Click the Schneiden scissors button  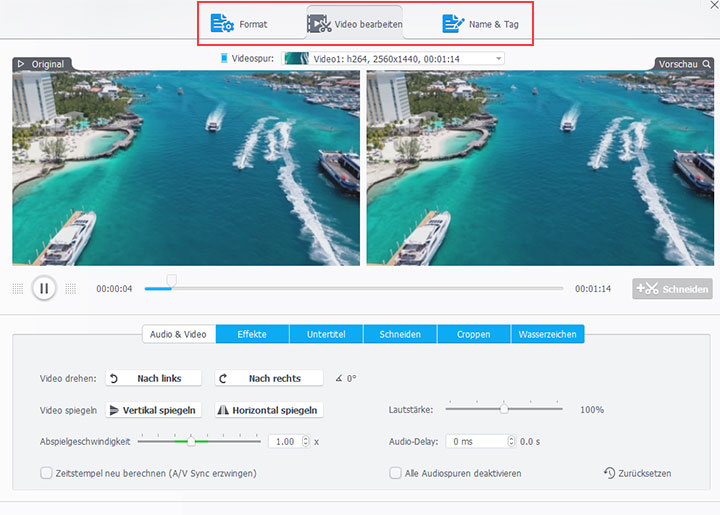671,289
